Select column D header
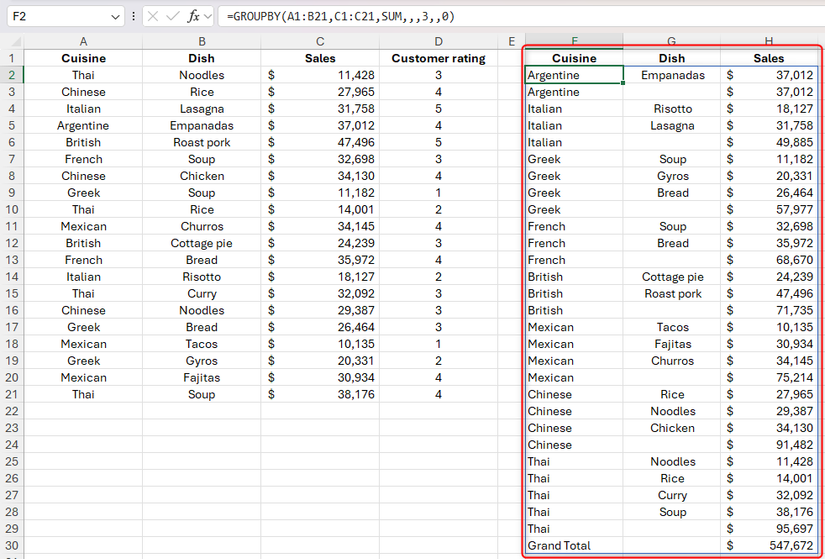 (x=438, y=42)
